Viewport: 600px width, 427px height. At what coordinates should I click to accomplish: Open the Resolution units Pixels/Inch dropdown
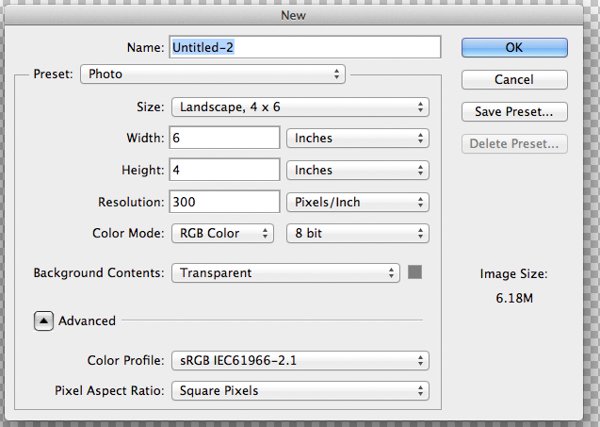[x=358, y=202]
